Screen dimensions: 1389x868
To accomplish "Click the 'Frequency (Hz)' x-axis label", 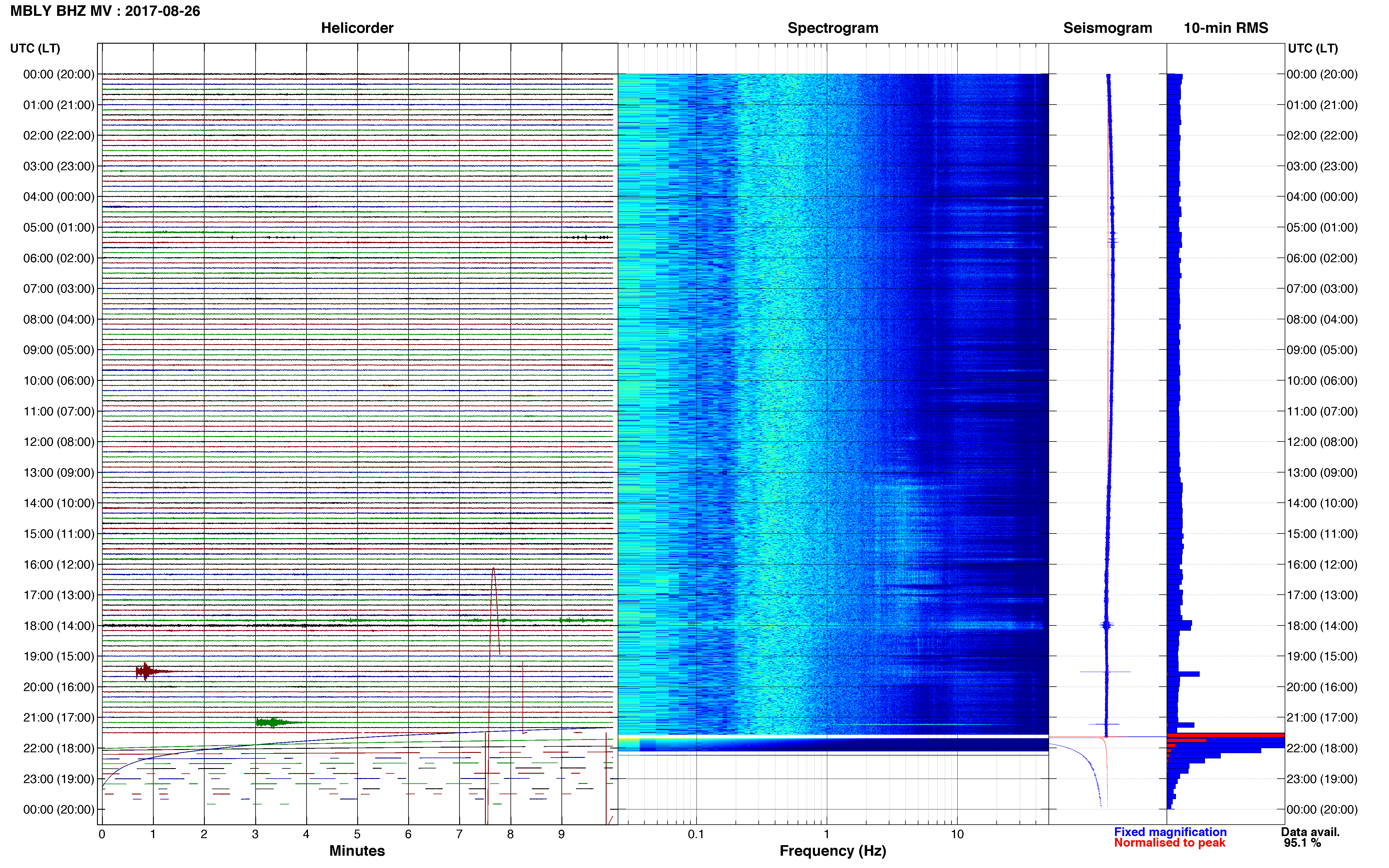I will 833,851.
